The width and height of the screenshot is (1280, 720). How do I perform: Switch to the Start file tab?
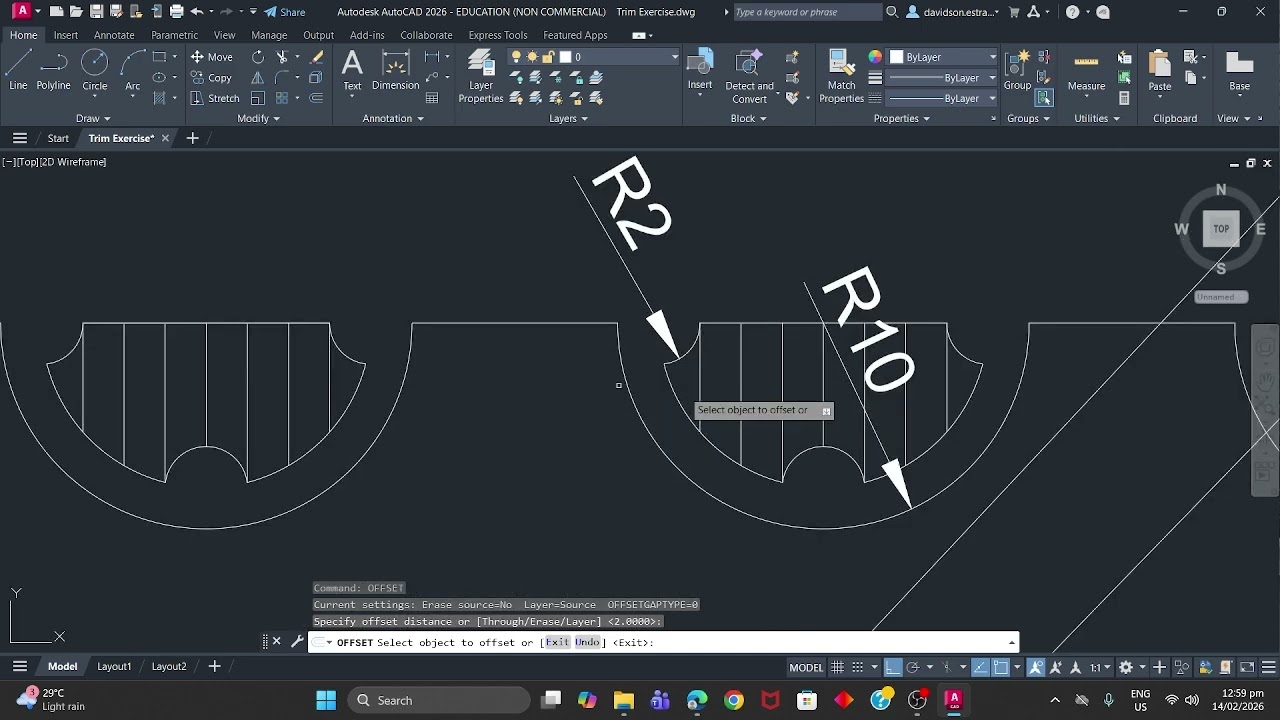(x=58, y=138)
